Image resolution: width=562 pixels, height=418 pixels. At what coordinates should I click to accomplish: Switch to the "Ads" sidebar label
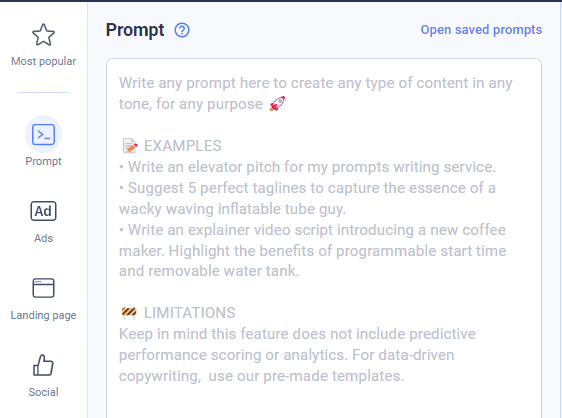(x=43, y=238)
